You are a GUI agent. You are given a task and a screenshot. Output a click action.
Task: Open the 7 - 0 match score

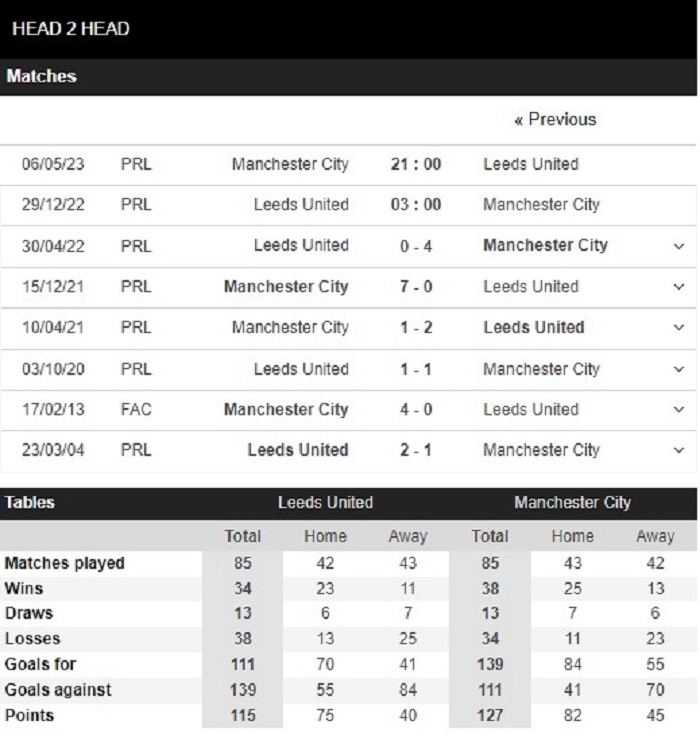click(415, 287)
